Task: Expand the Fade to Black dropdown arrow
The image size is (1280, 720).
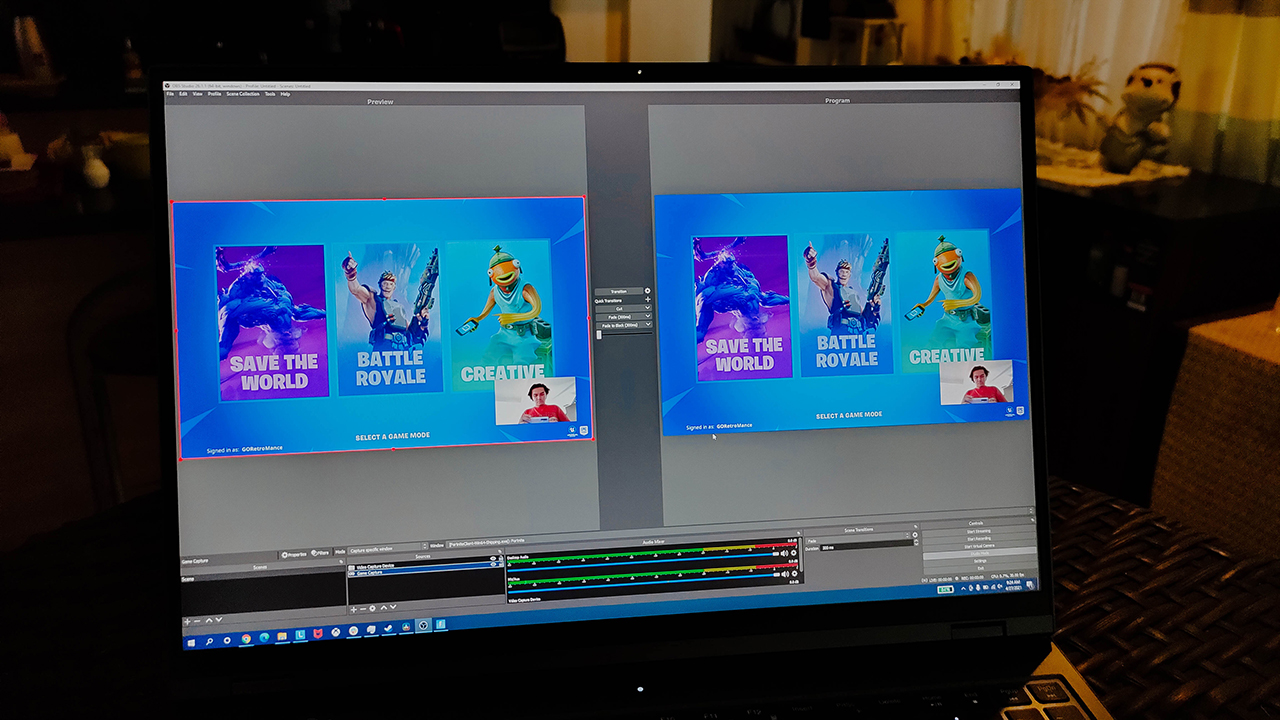Action: point(648,325)
